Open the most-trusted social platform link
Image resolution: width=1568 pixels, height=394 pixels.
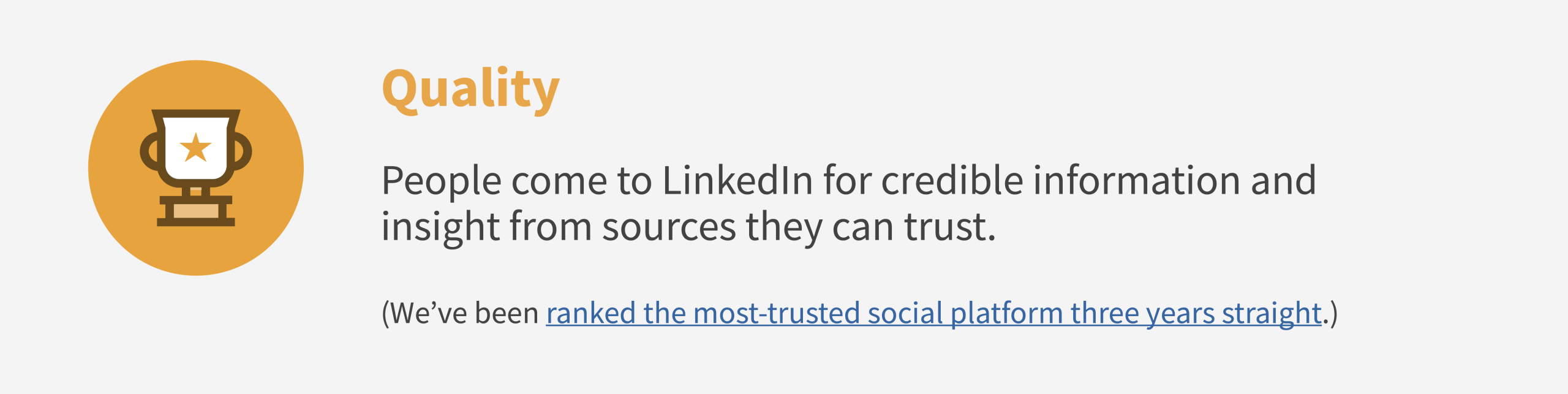tap(933, 314)
